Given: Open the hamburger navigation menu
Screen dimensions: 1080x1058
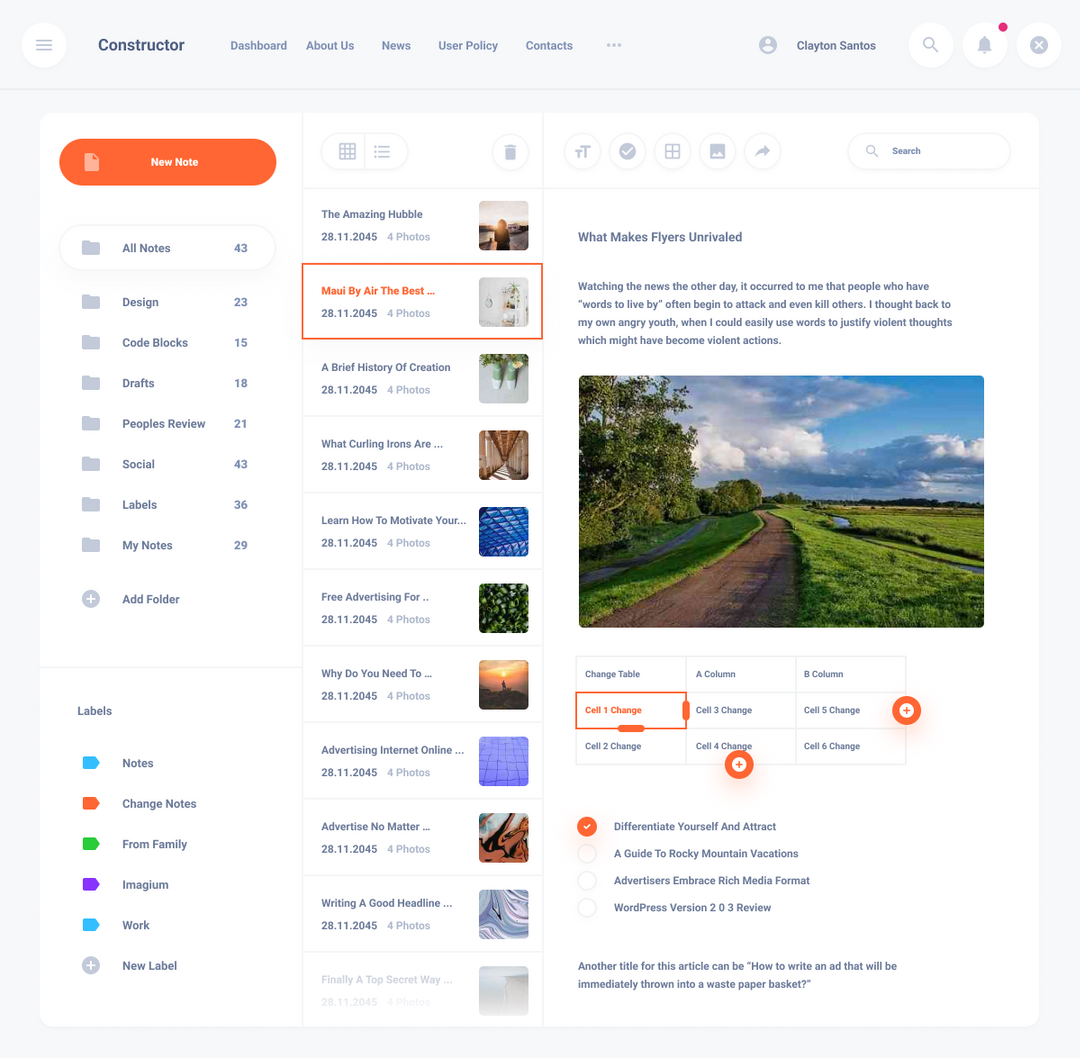Looking at the screenshot, I should point(44,45).
